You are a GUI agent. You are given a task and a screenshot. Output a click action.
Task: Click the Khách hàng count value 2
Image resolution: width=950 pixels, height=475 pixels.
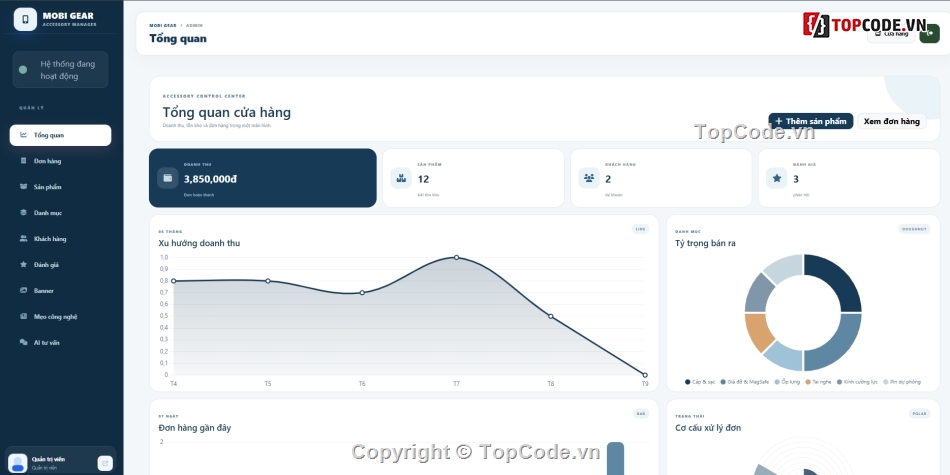[x=608, y=179]
